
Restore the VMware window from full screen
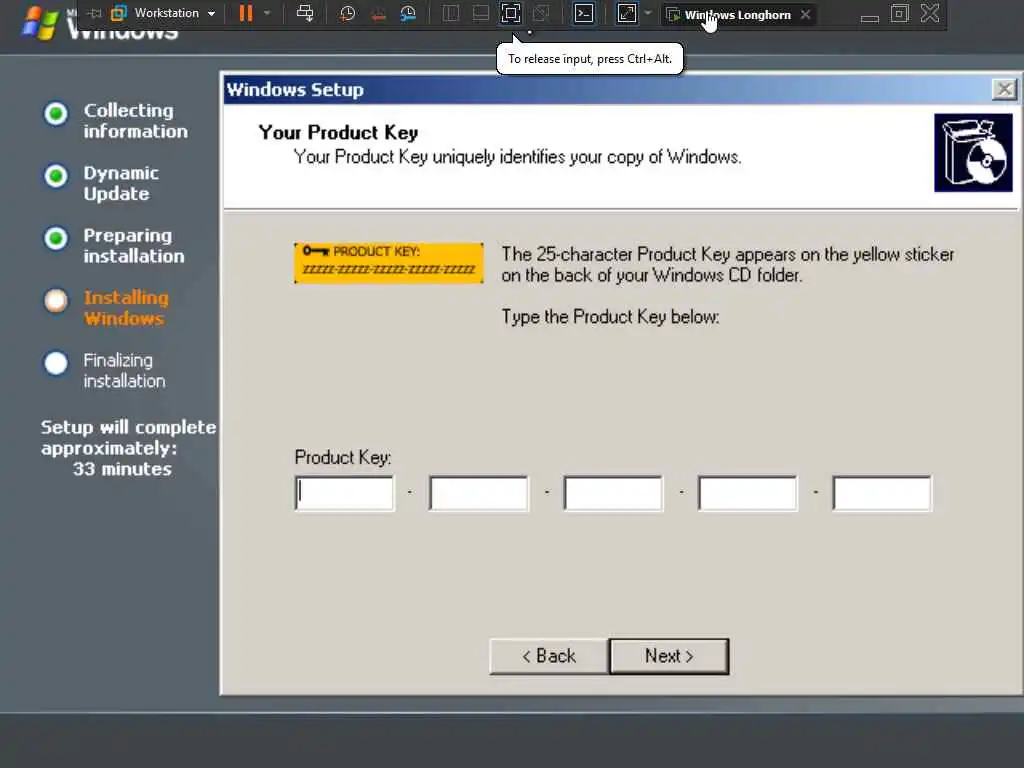pyautogui.click(x=900, y=13)
